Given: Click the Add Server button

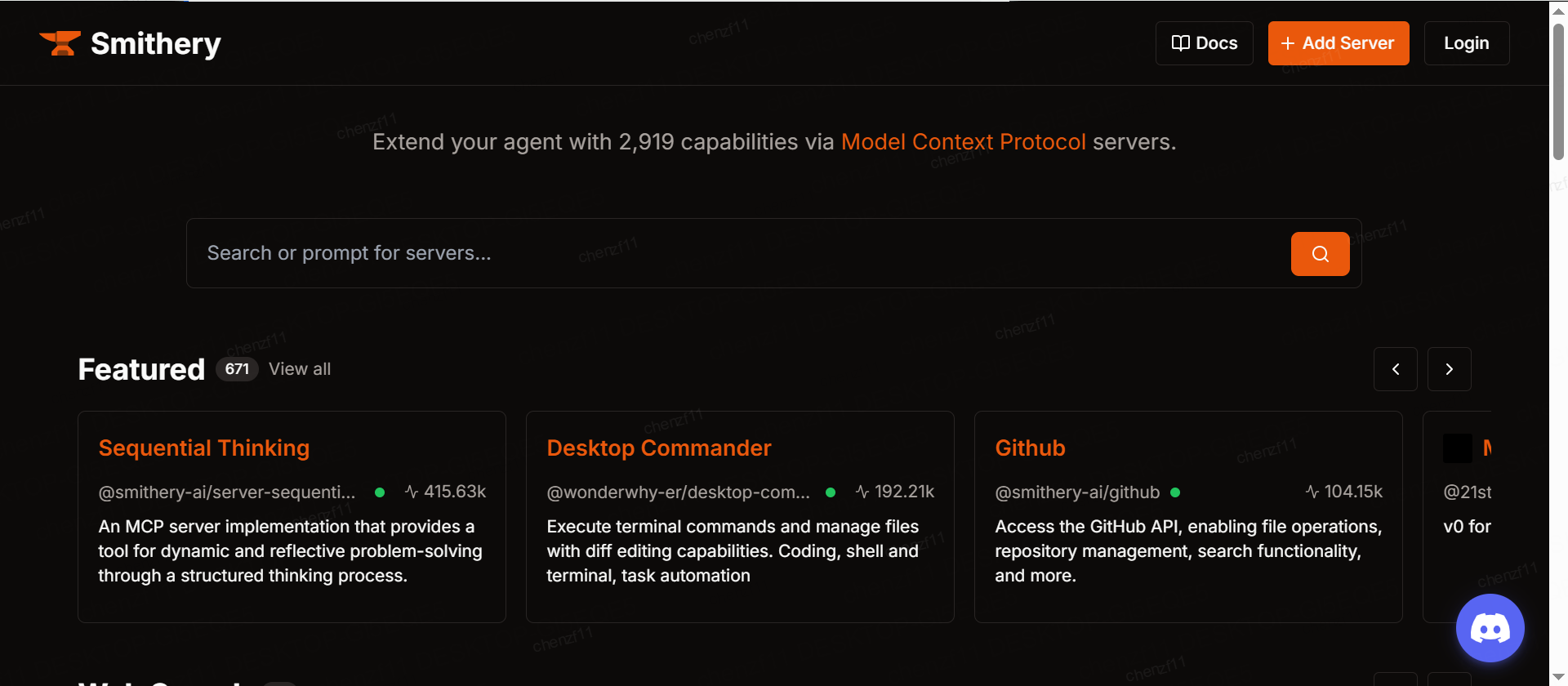Looking at the screenshot, I should 1338,43.
